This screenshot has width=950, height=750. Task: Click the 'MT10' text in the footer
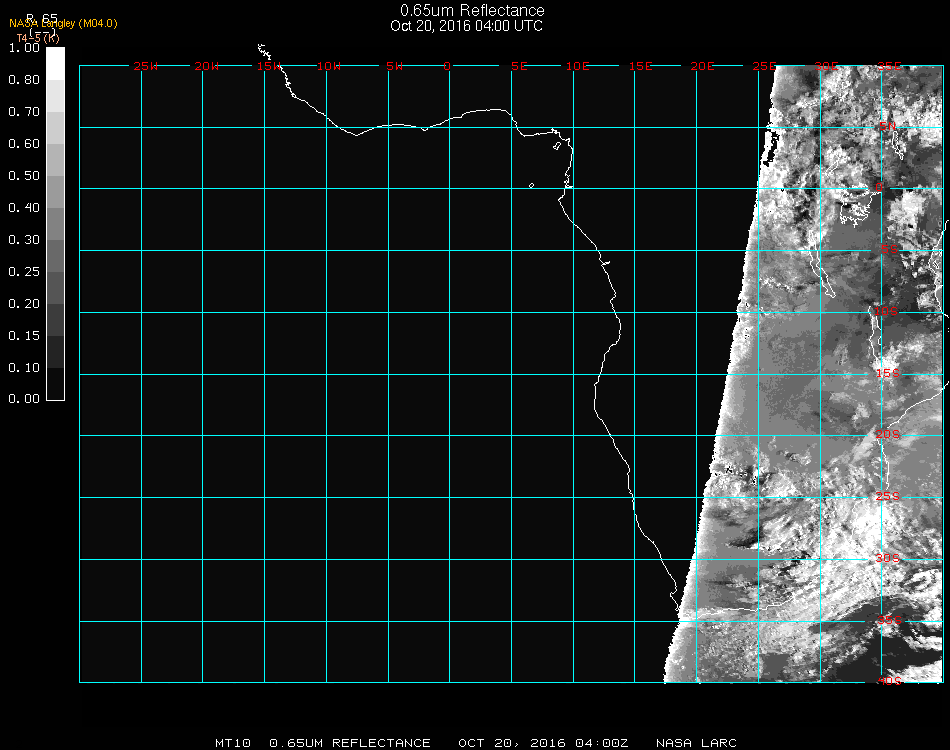point(235,743)
